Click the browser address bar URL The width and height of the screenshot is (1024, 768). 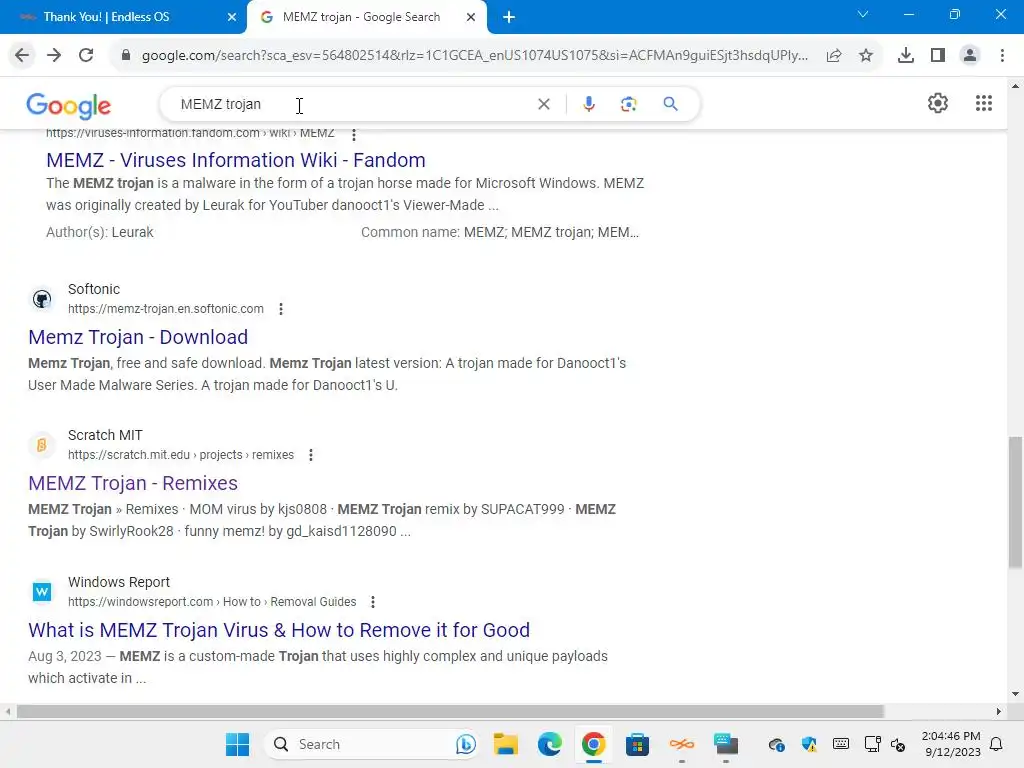(x=475, y=56)
